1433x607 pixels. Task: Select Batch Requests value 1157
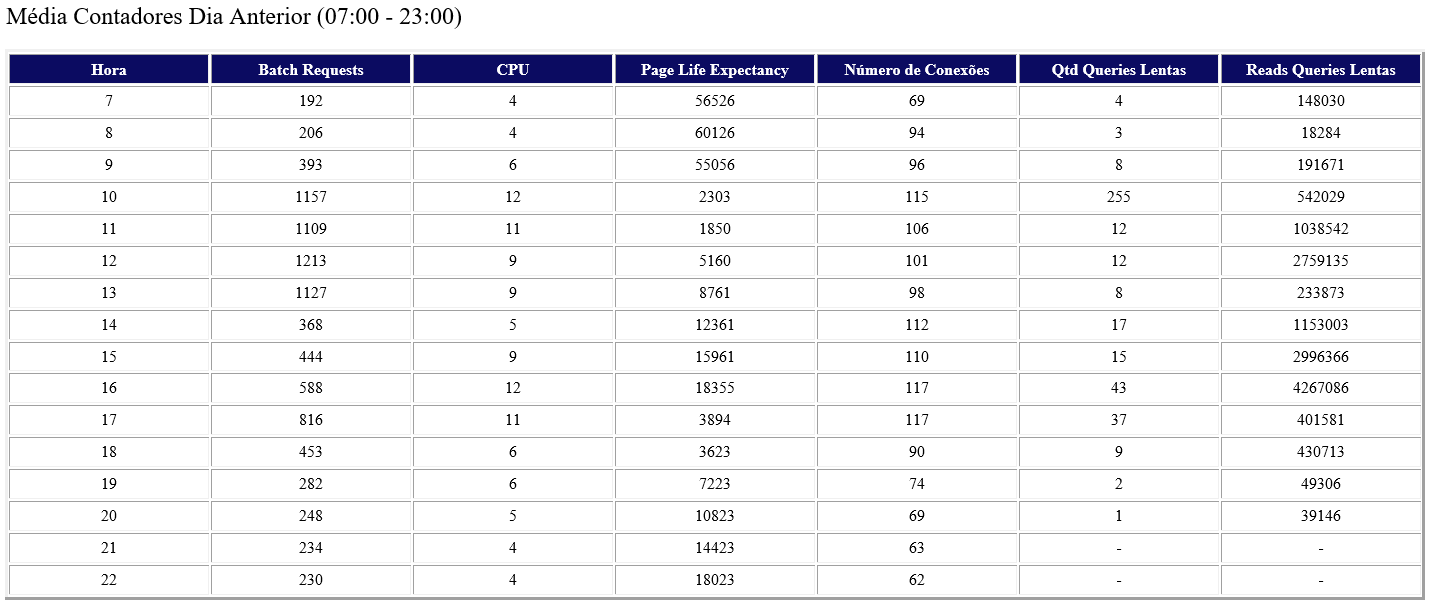311,197
